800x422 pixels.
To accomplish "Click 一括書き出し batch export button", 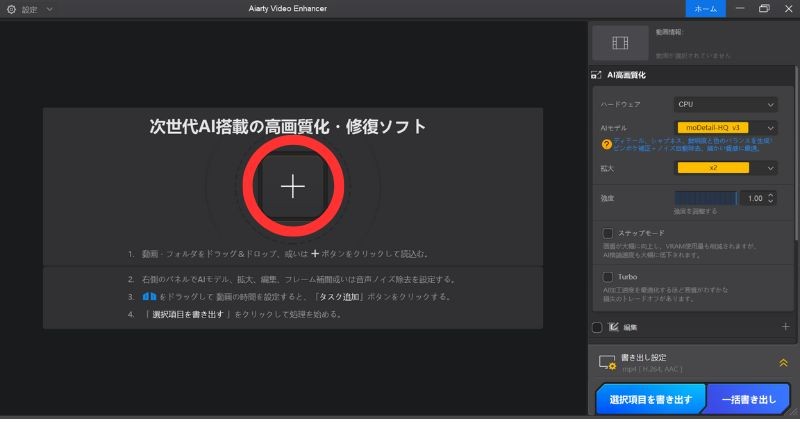I will (748, 399).
